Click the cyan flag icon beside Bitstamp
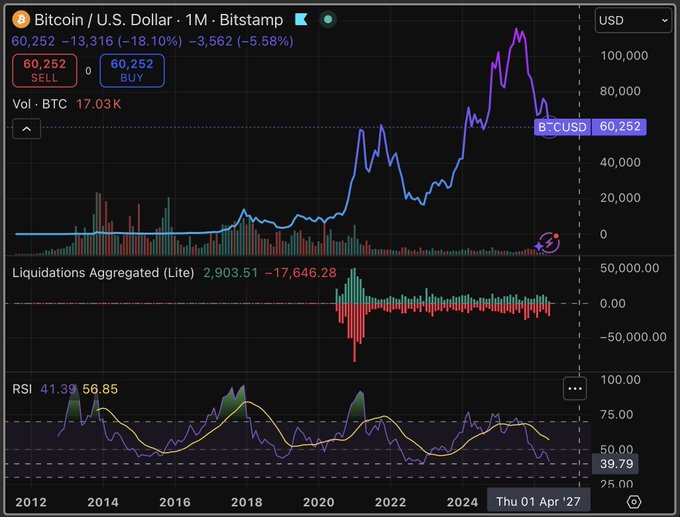 point(301,20)
